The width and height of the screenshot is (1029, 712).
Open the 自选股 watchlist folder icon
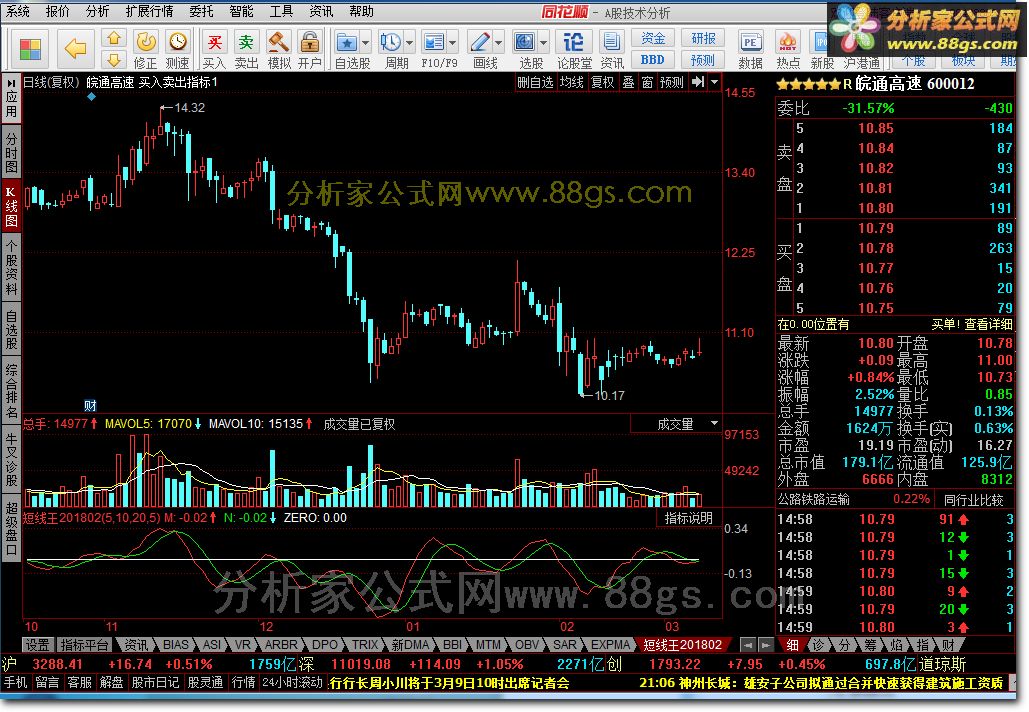point(346,43)
